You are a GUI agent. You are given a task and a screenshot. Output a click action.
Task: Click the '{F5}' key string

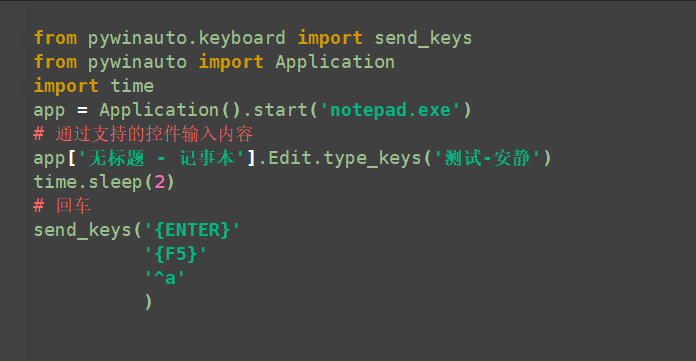175,254
